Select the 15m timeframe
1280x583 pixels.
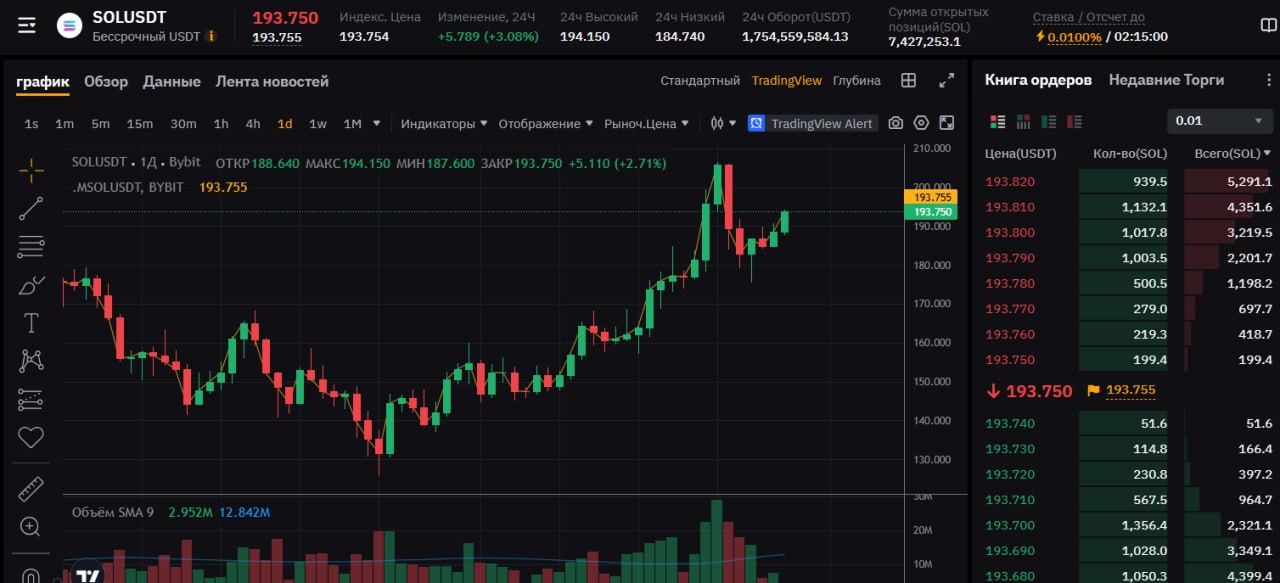(140, 124)
